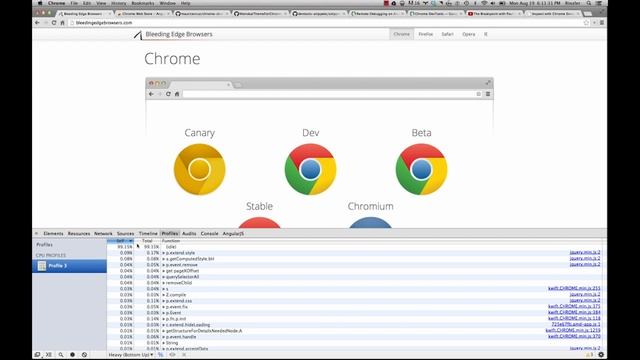Screen dimensions: 640x360
Task: Open Spotlight search in menu bar
Action: (x=589, y=3)
